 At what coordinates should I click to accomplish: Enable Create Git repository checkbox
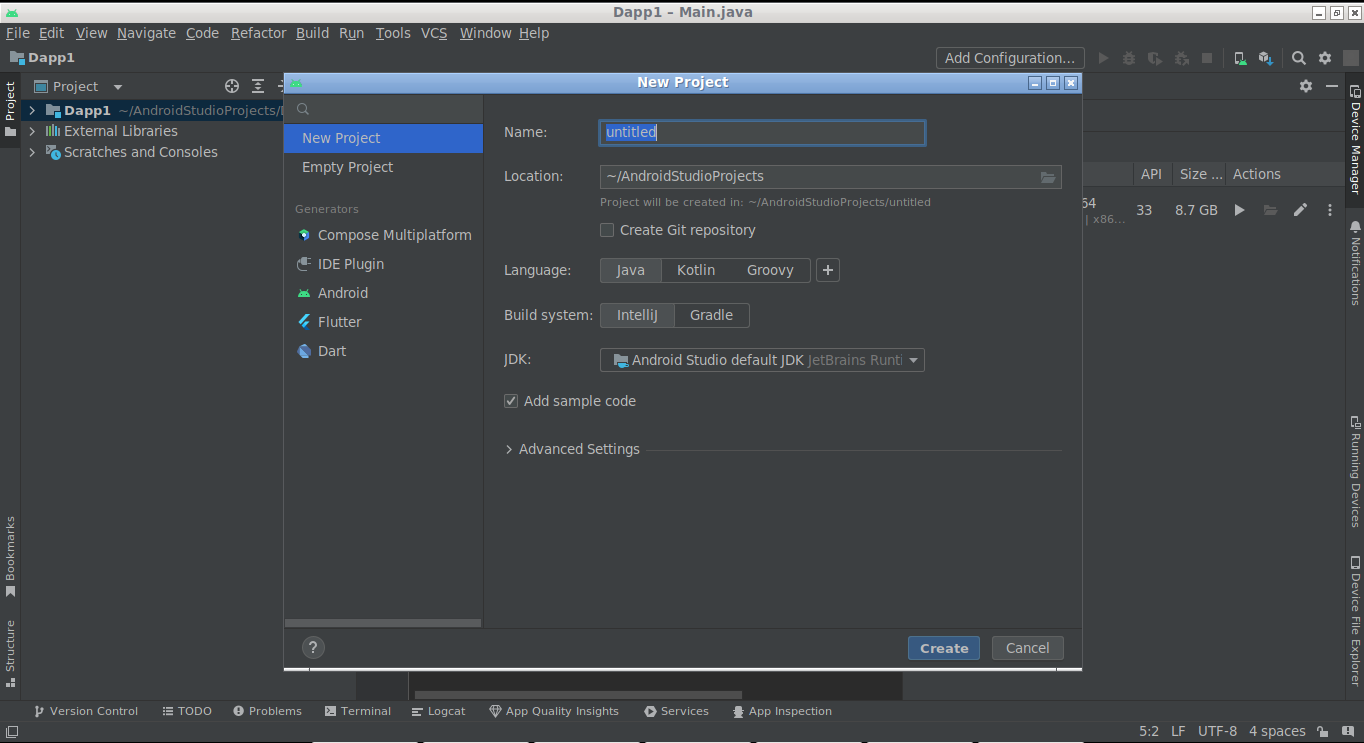click(607, 230)
